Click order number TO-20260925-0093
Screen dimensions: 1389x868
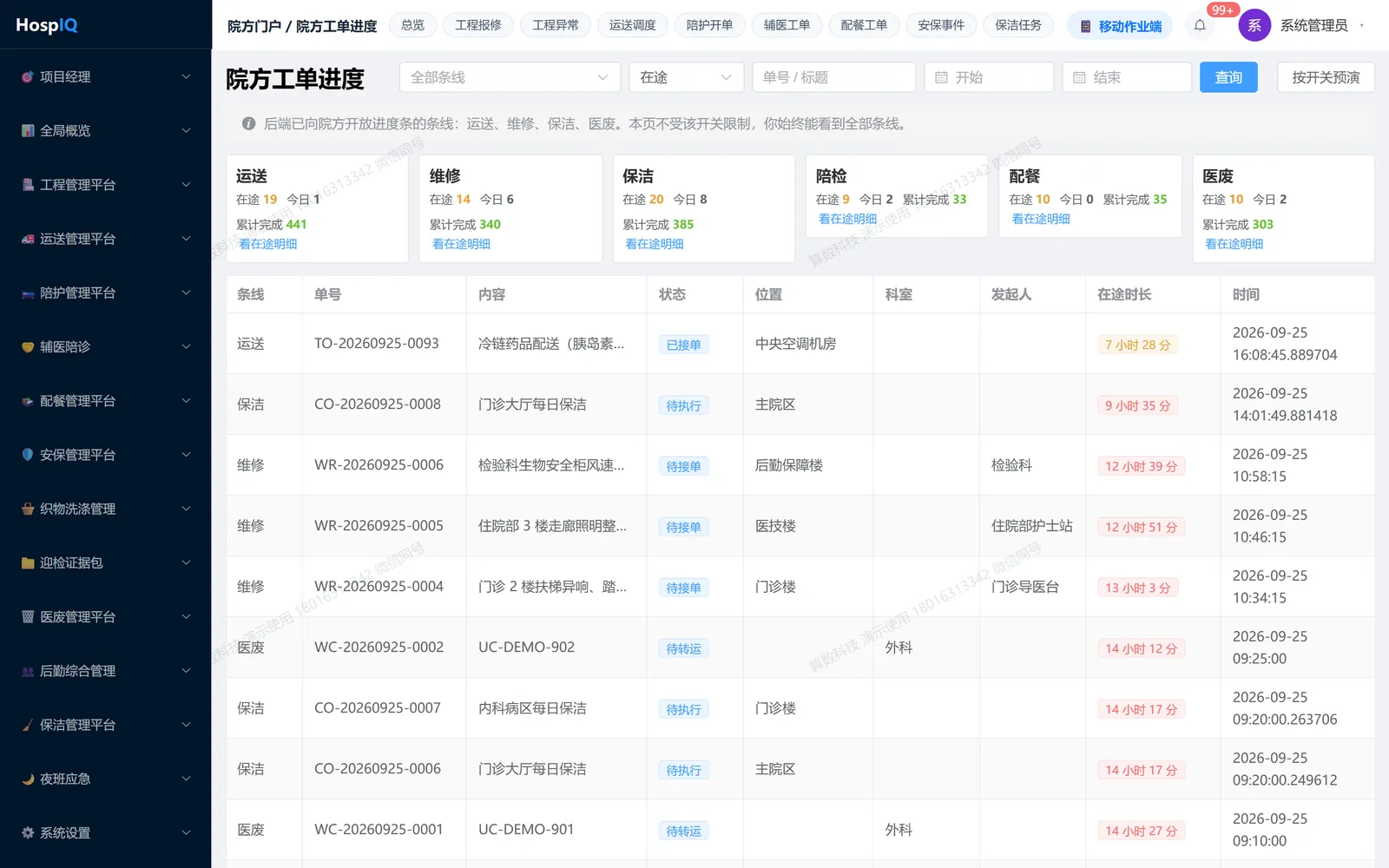click(x=377, y=343)
